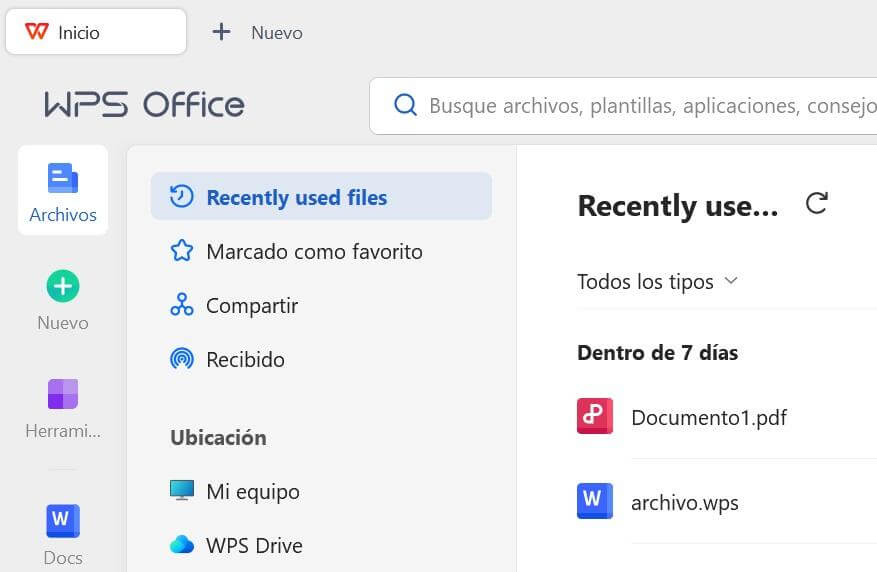Screen dimensions: 877x572
Task: Click the WPS Office logo
Action: point(145,105)
